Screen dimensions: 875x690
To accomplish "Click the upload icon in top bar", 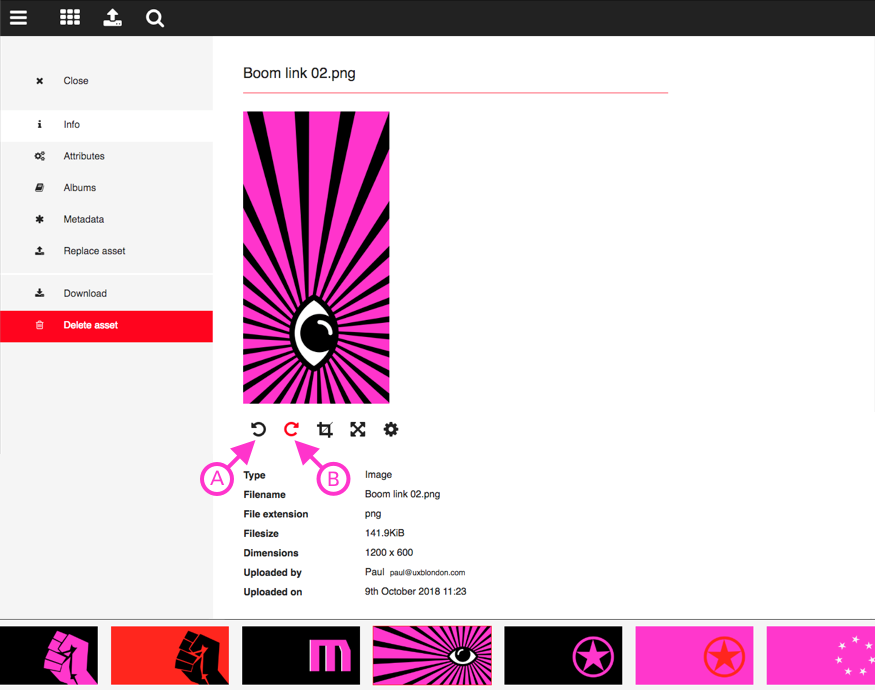I will coord(112,18).
